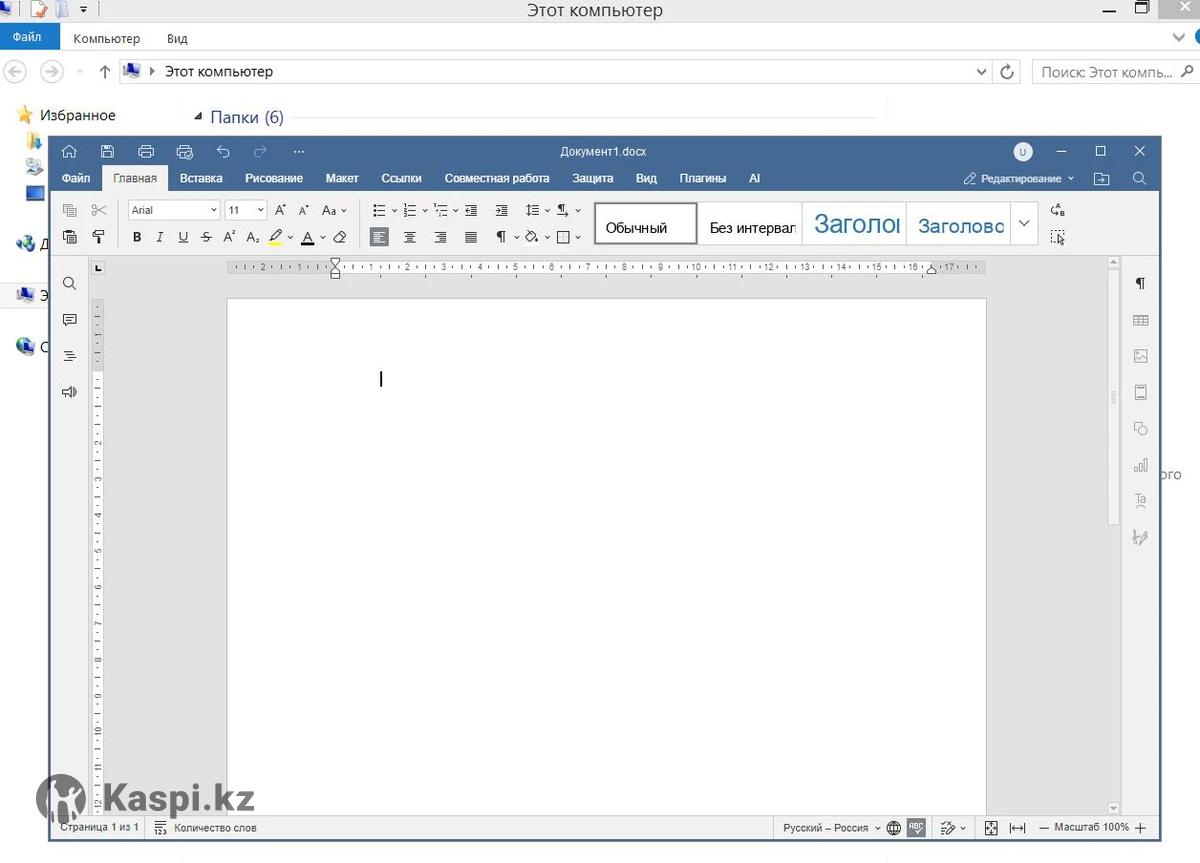The width and height of the screenshot is (1200, 863).
Task: Click the Copy style paint roller icon
Action: pyautogui.click(x=98, y=237)
